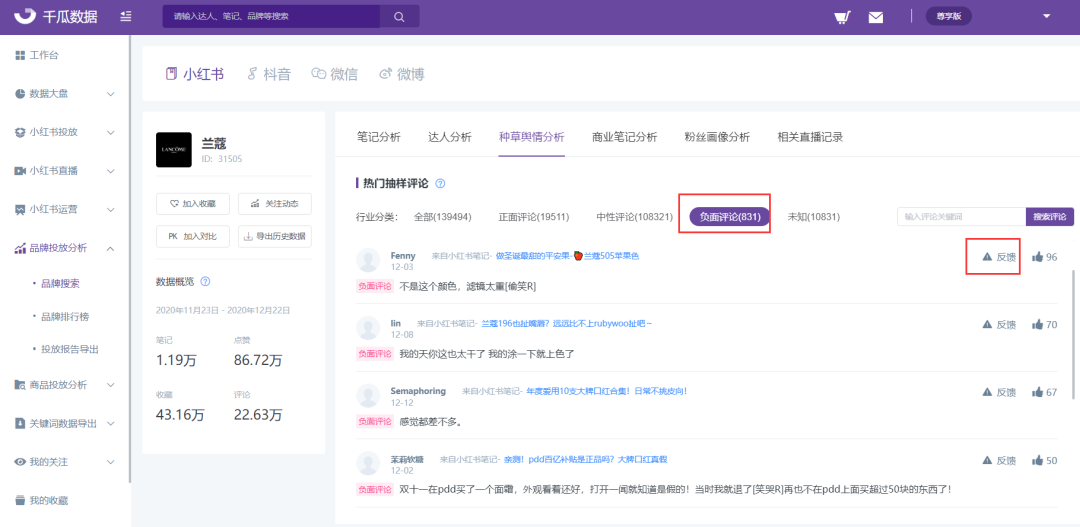Screen dimensions: 1080x527
Task: Click PK 加入对比 button
Action: tap(193, 236)
